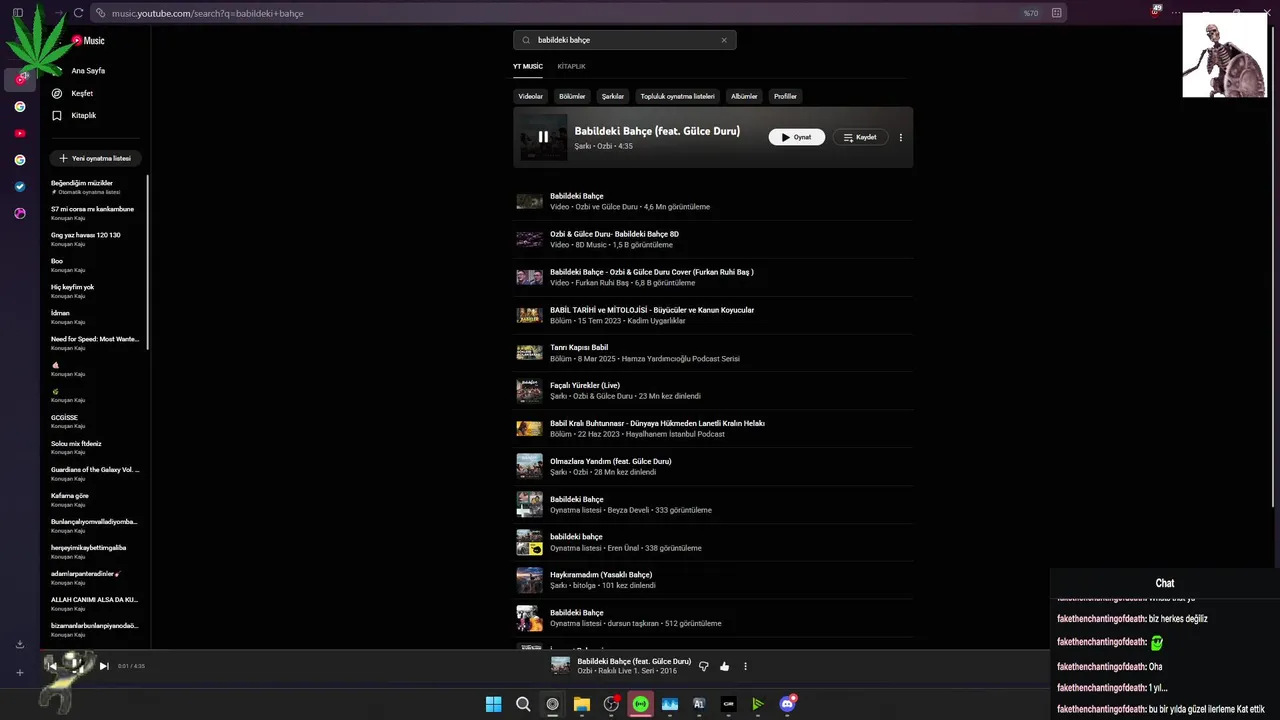Filter results by Bölümler

coord(572,96)
